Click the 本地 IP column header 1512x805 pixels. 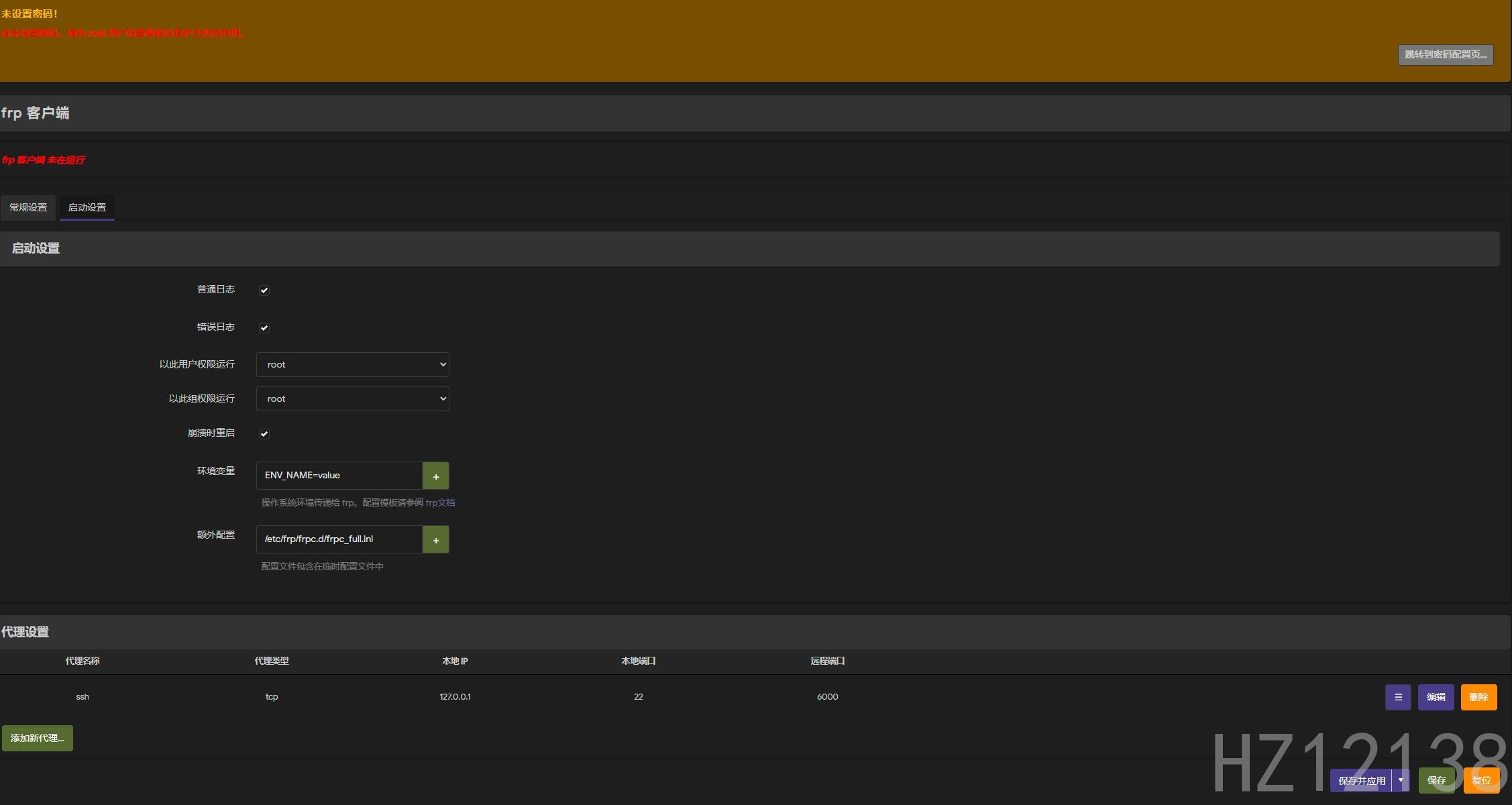click(455, 661)
